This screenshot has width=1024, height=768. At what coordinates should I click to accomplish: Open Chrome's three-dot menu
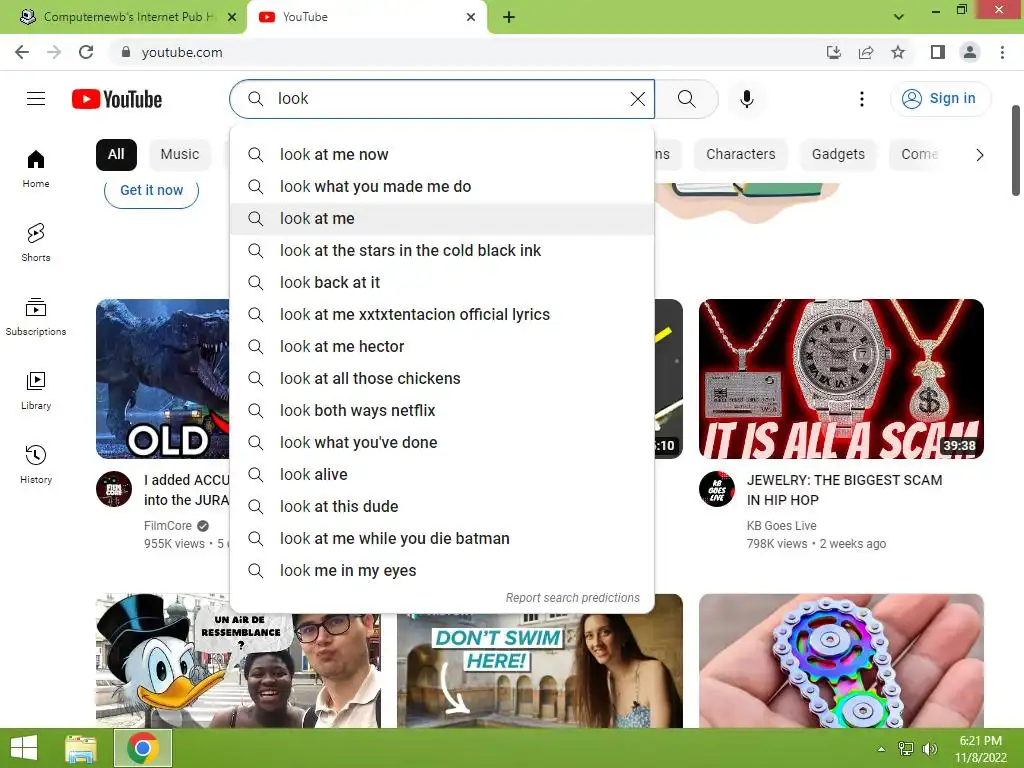click(1002, 52)
